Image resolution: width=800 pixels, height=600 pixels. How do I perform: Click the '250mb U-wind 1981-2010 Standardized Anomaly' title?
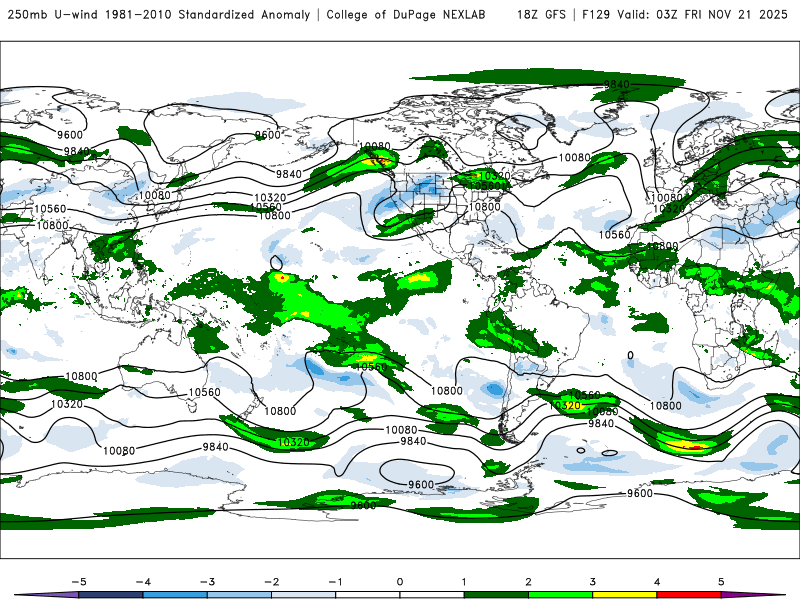pyautogui.click(x=159, y=14)
